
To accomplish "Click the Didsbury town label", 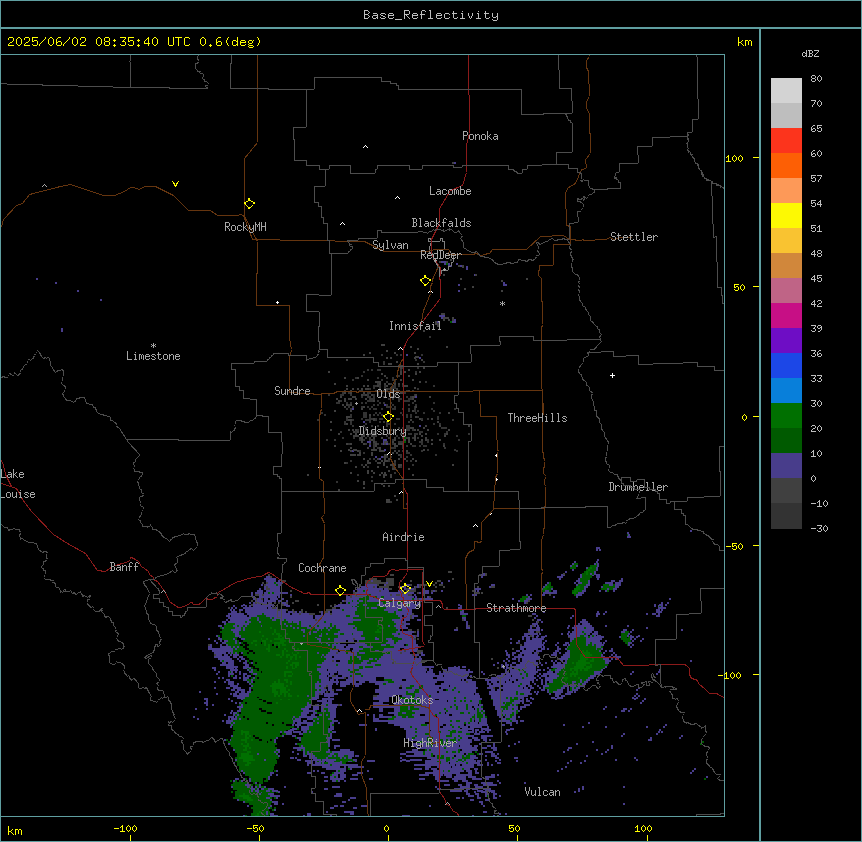I will [383, 431].
